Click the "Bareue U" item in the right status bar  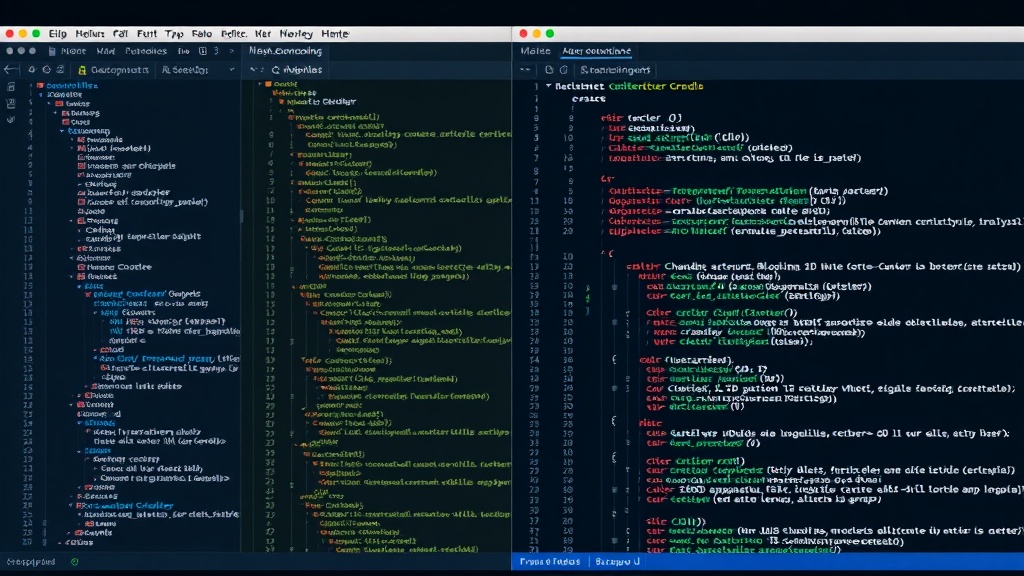click(617, 562)
